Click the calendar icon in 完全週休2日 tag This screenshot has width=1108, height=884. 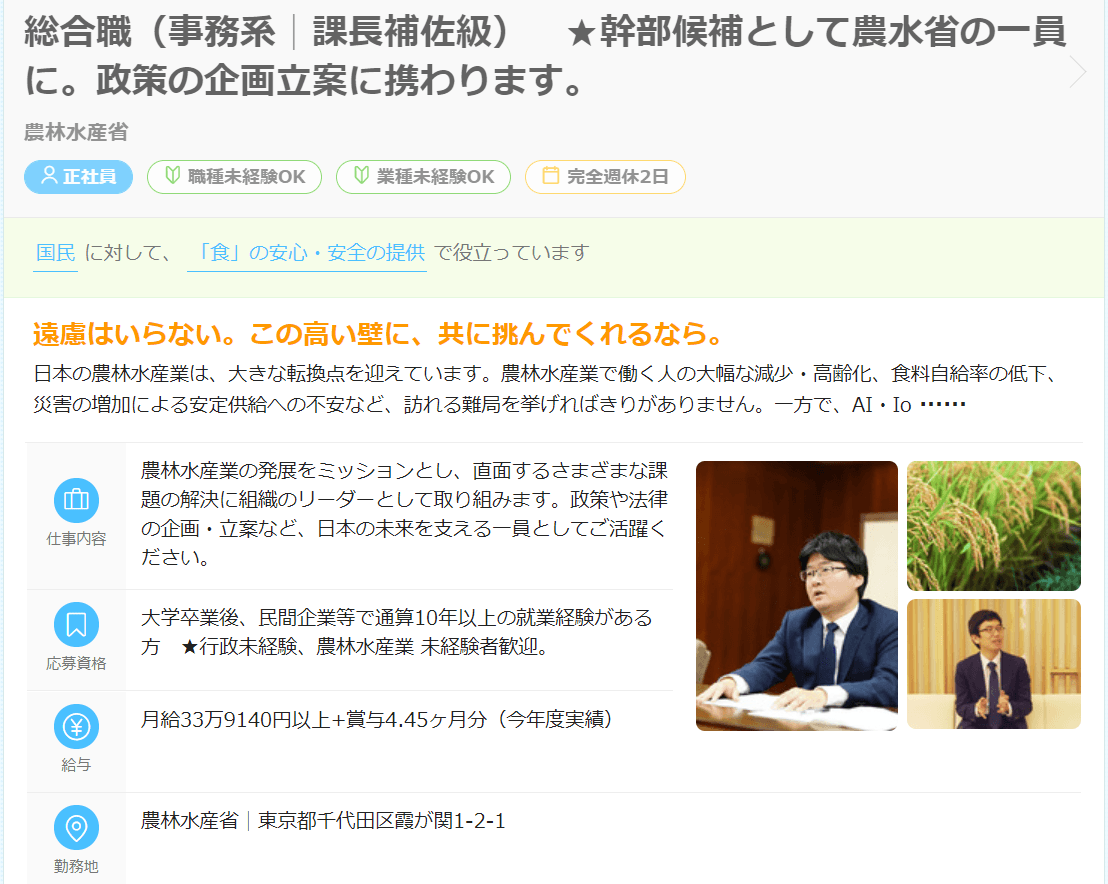pyautogui.click(x=550, y=175)
